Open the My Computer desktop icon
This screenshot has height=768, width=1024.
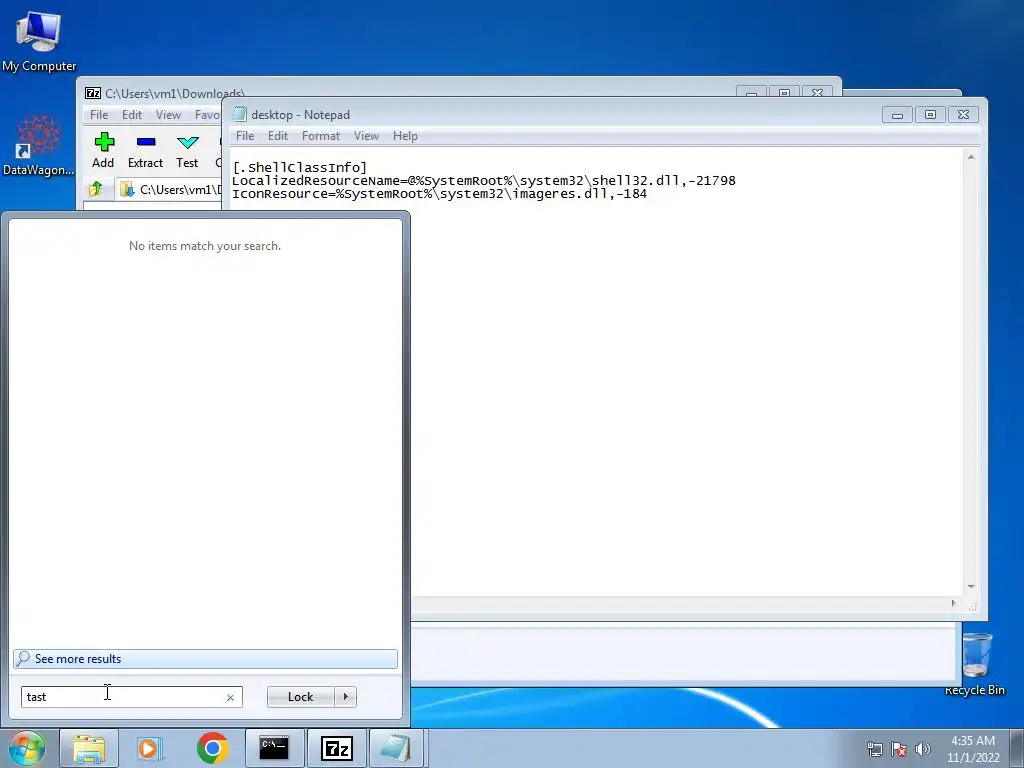39,41
